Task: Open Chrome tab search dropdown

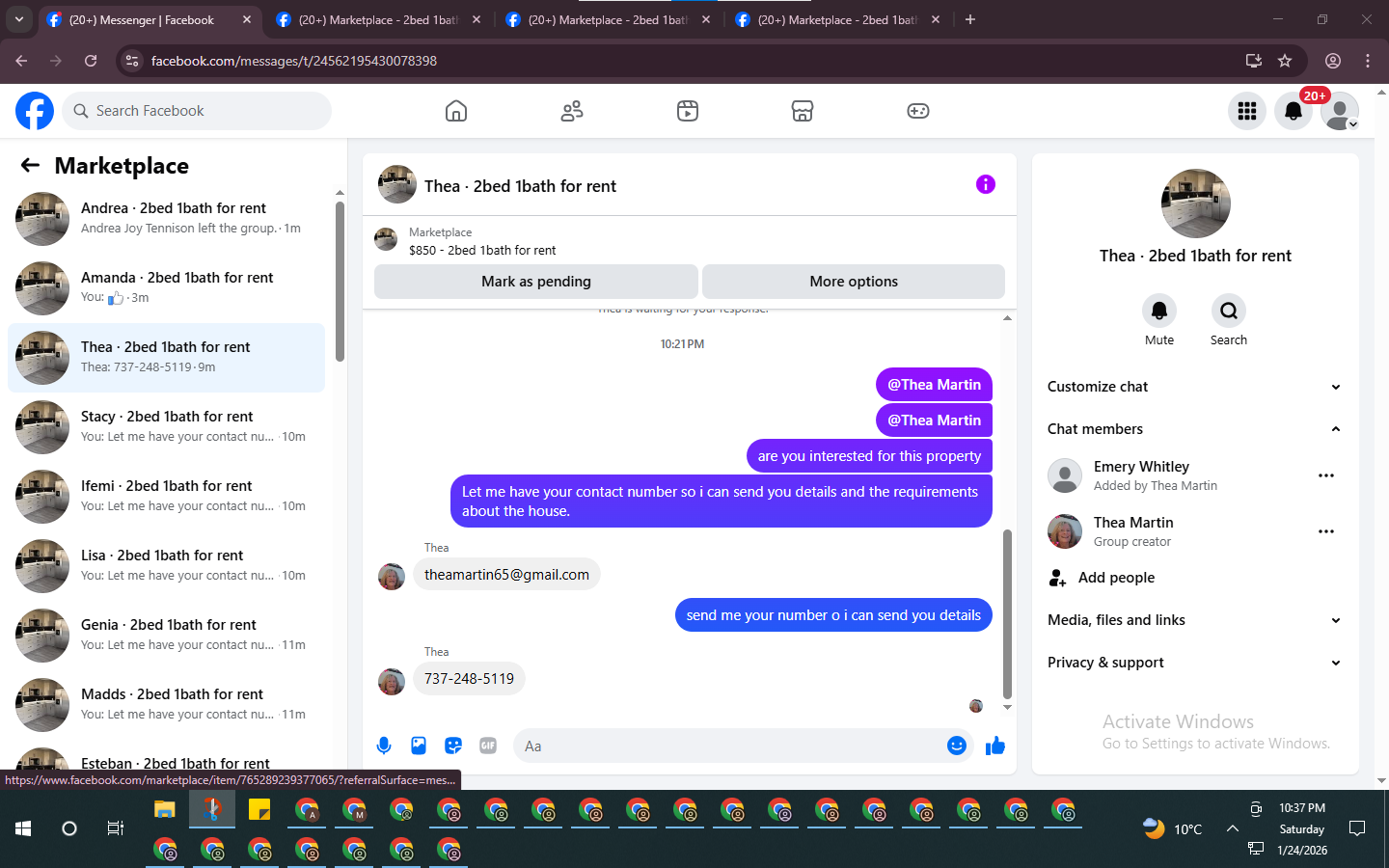Action: pyautogui.click(x=19, y=19)
